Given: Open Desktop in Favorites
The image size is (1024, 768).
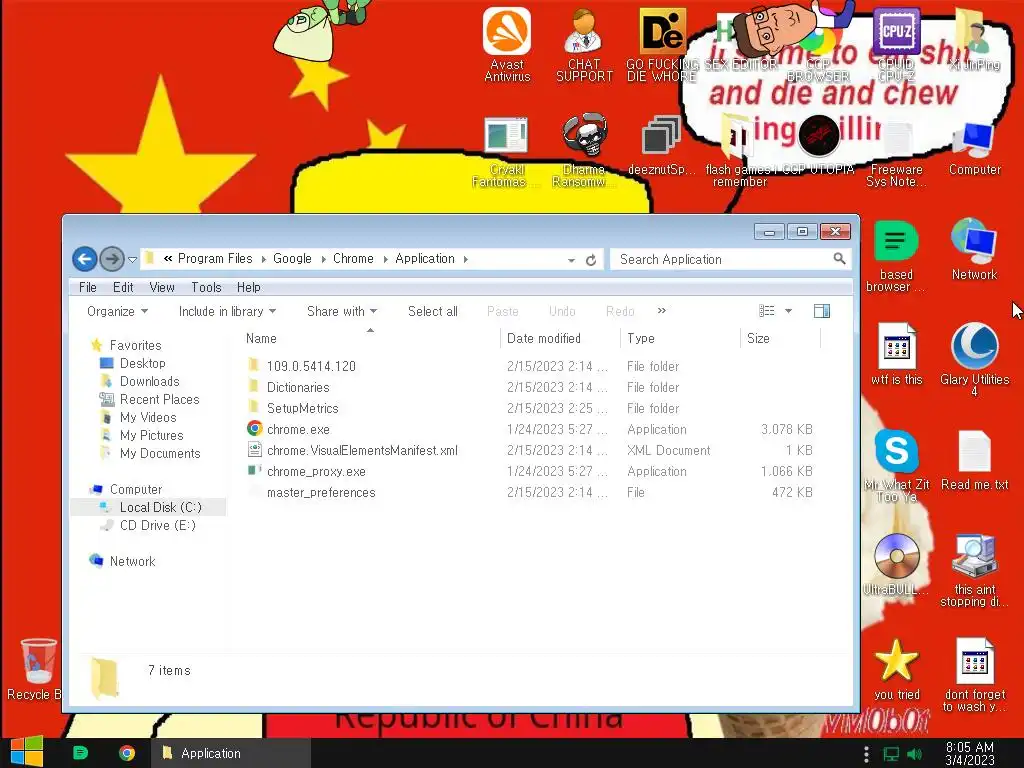Looking at the screenshot, I should tap(142, 363).
